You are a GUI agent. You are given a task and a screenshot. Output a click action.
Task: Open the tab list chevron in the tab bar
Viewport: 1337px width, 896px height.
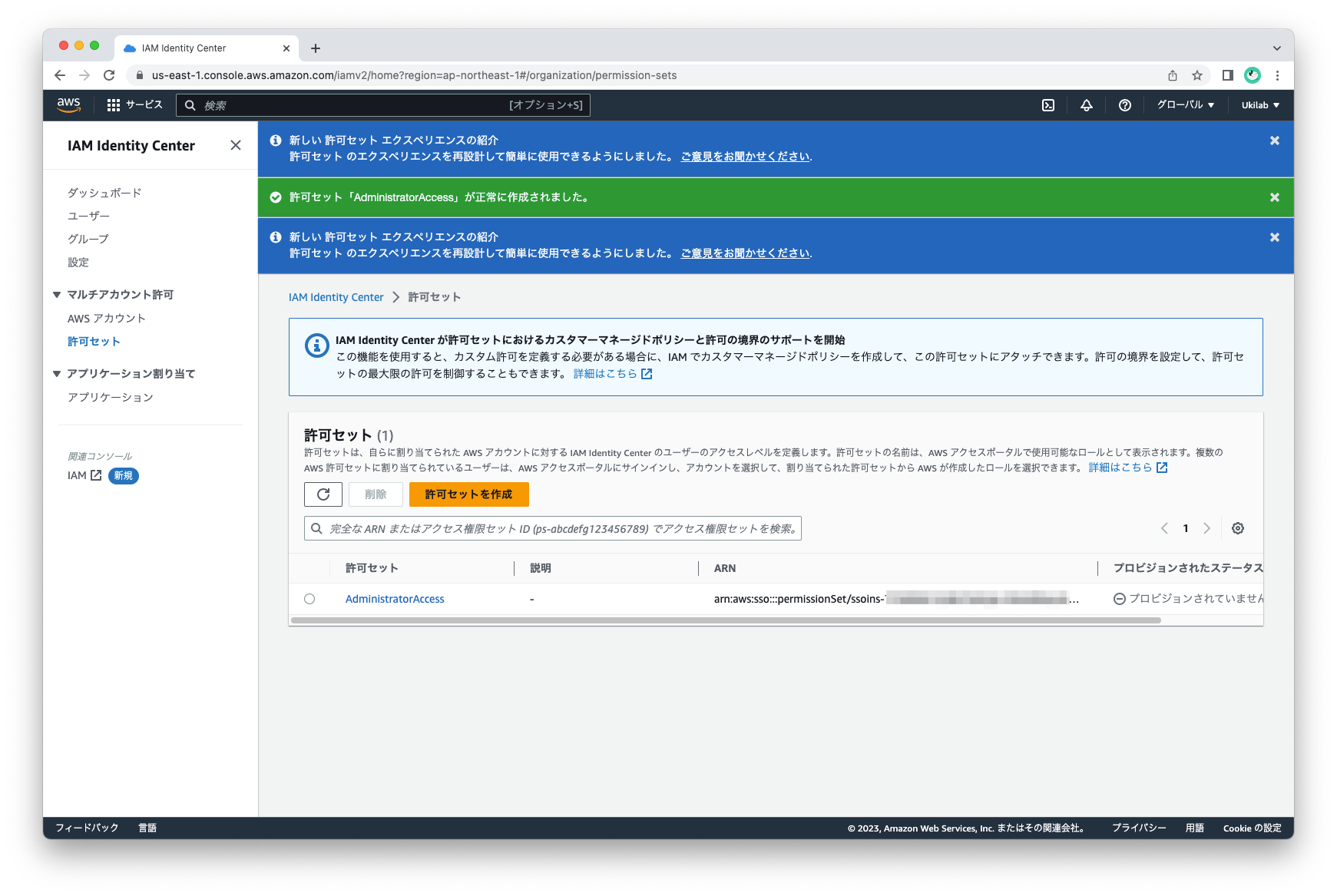(1277, 48)
